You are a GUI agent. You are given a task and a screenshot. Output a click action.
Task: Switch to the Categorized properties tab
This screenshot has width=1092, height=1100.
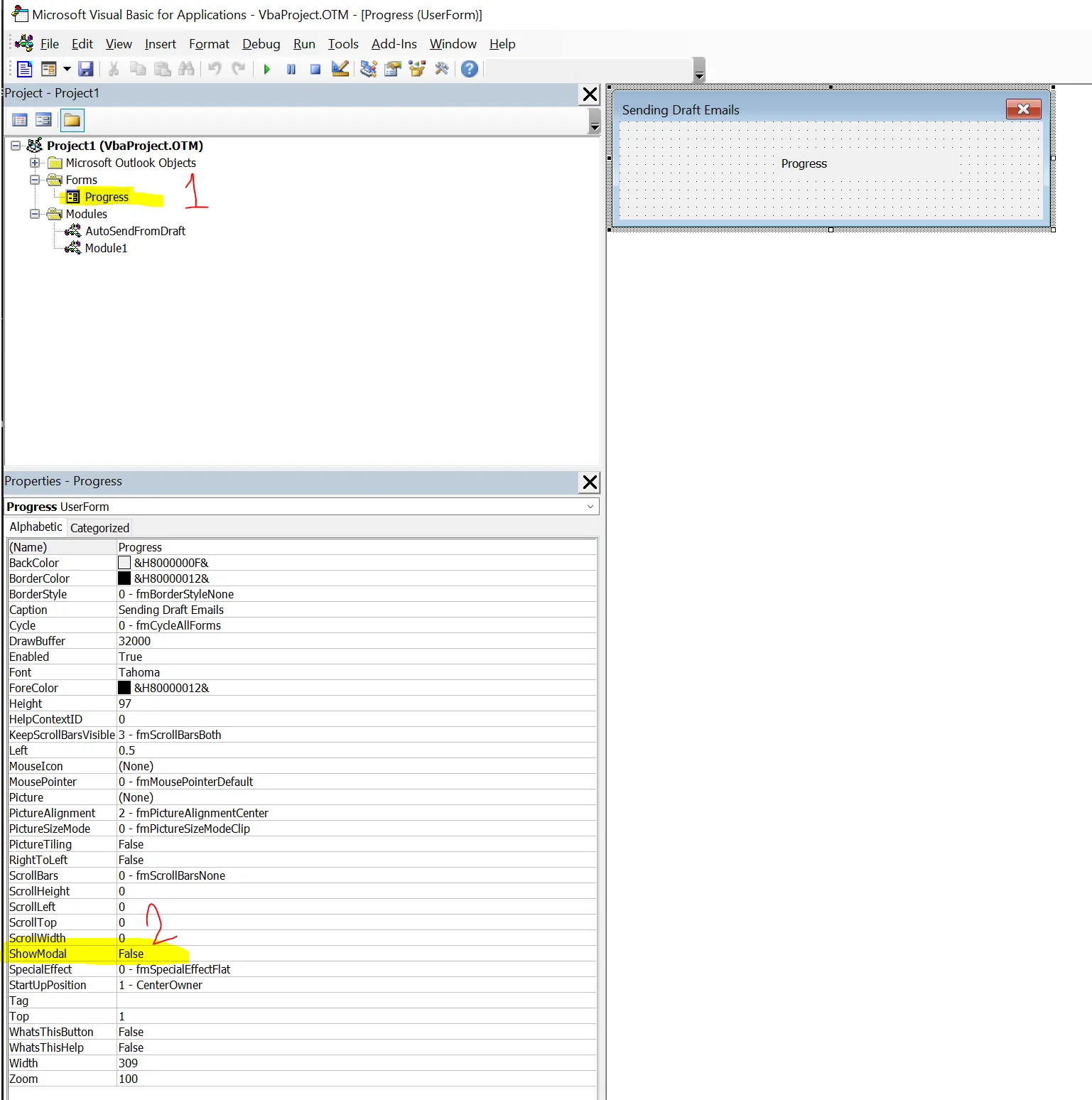(99, 528)
